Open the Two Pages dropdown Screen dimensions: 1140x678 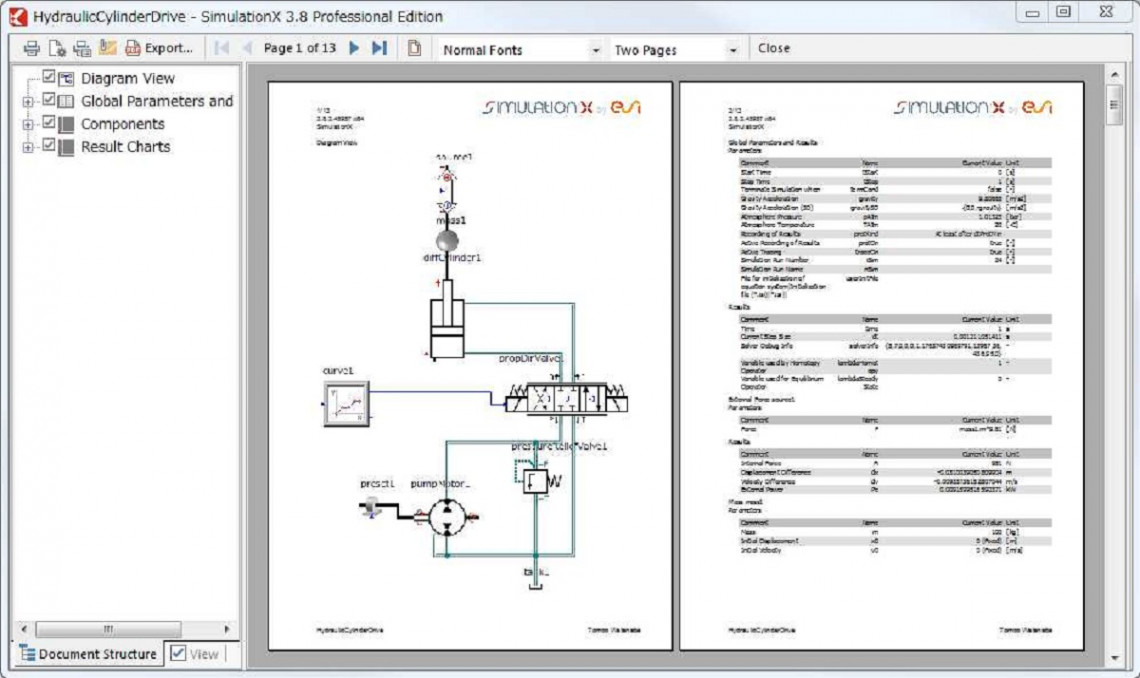[675, 50]
